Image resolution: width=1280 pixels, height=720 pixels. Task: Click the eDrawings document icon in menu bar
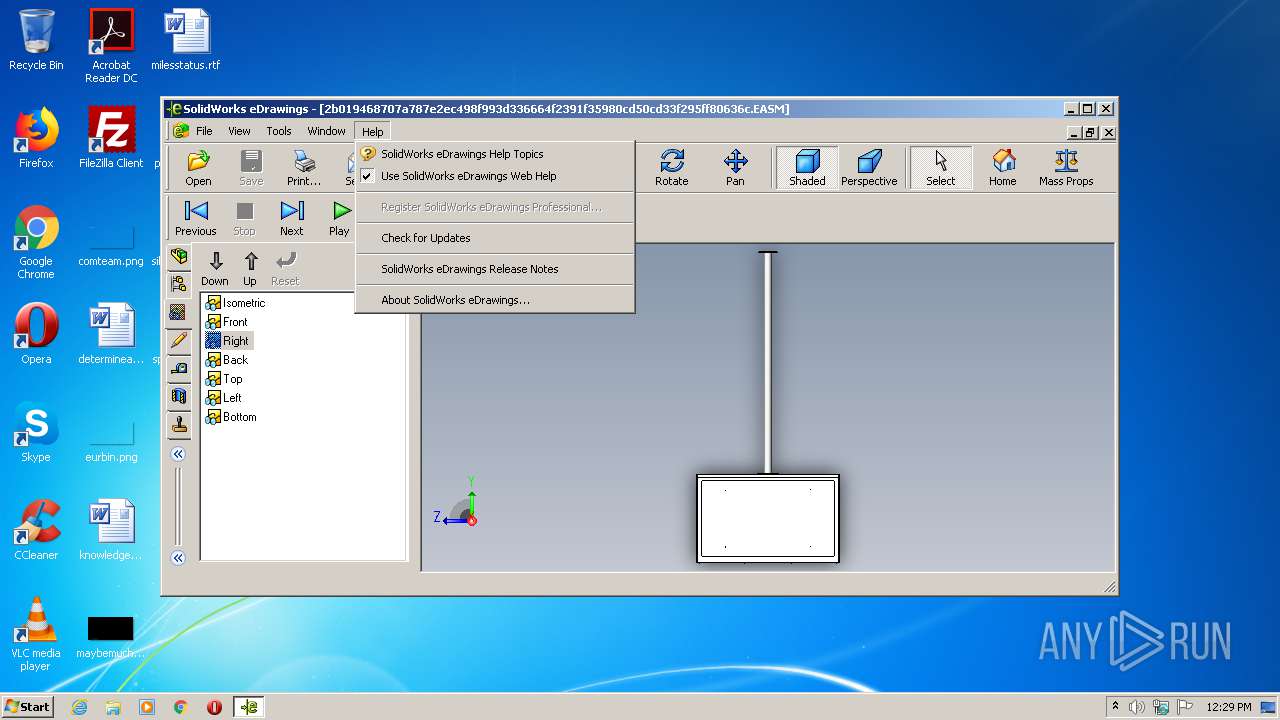[181, 131]
